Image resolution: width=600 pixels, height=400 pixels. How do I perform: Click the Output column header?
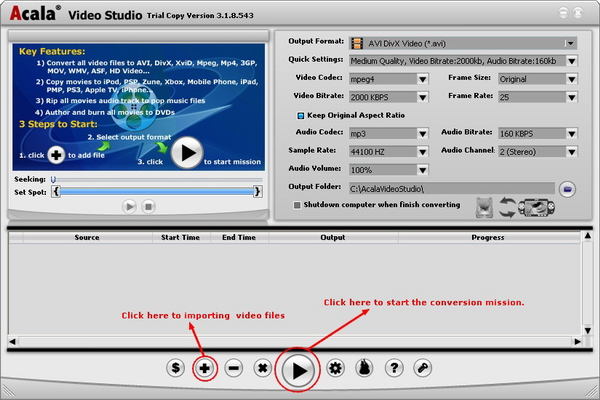tap(333, 237)
